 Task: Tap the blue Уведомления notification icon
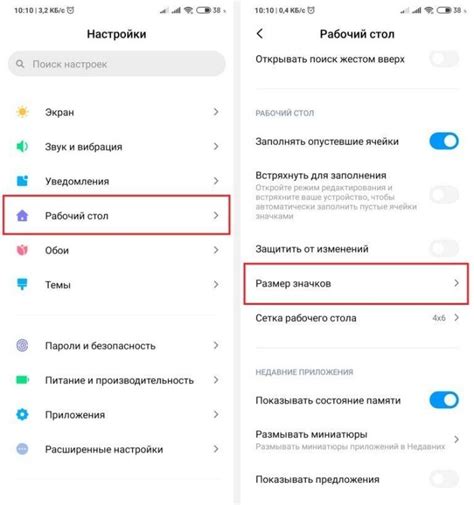tap(22, 181)
